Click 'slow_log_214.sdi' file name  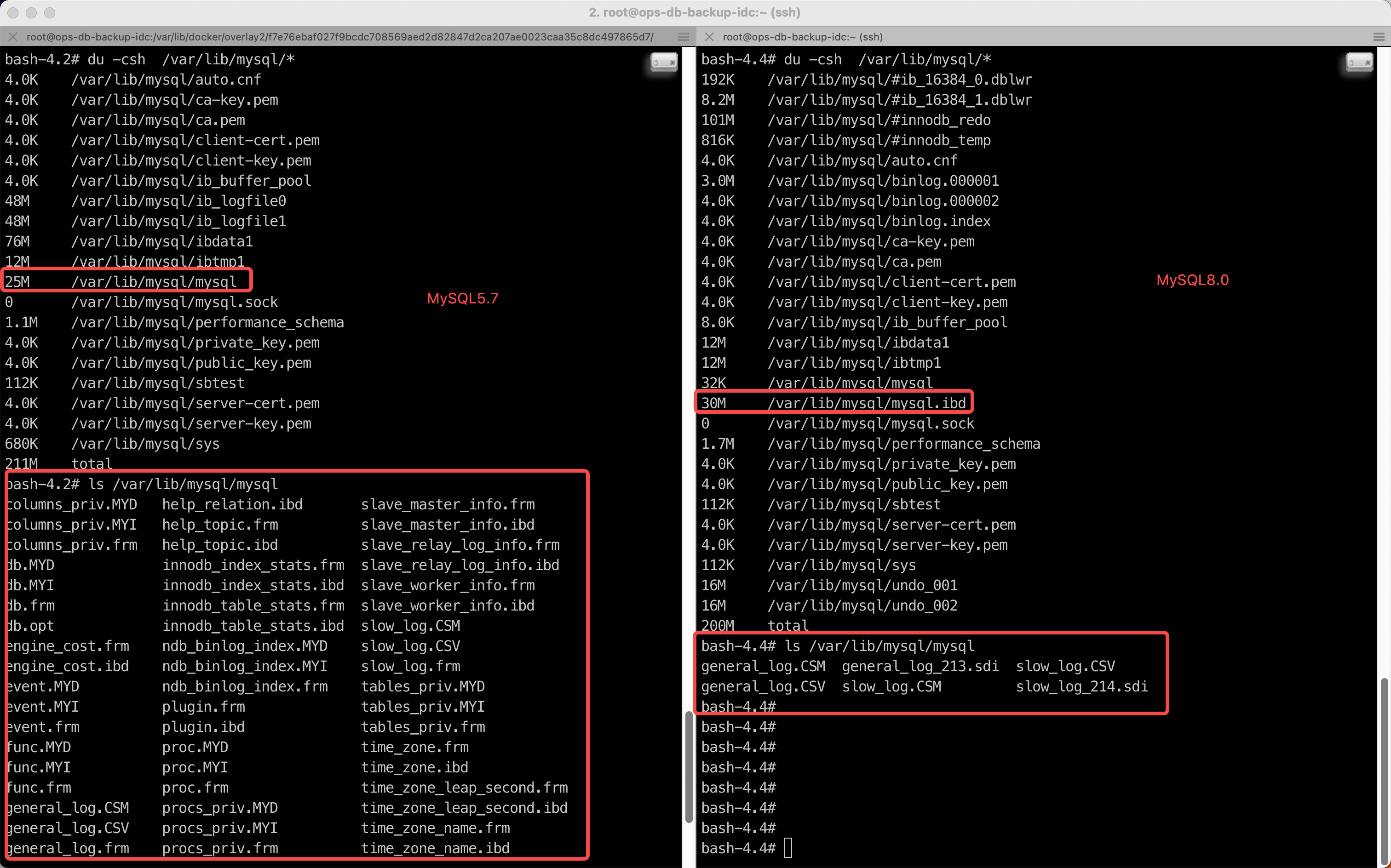1082,686
